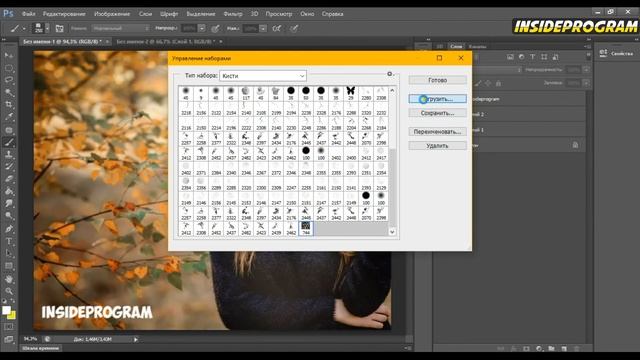Viewport: 640px width, 360px height.
Task: Click the yellow background color swatch
Action: (x=12, y=316)
